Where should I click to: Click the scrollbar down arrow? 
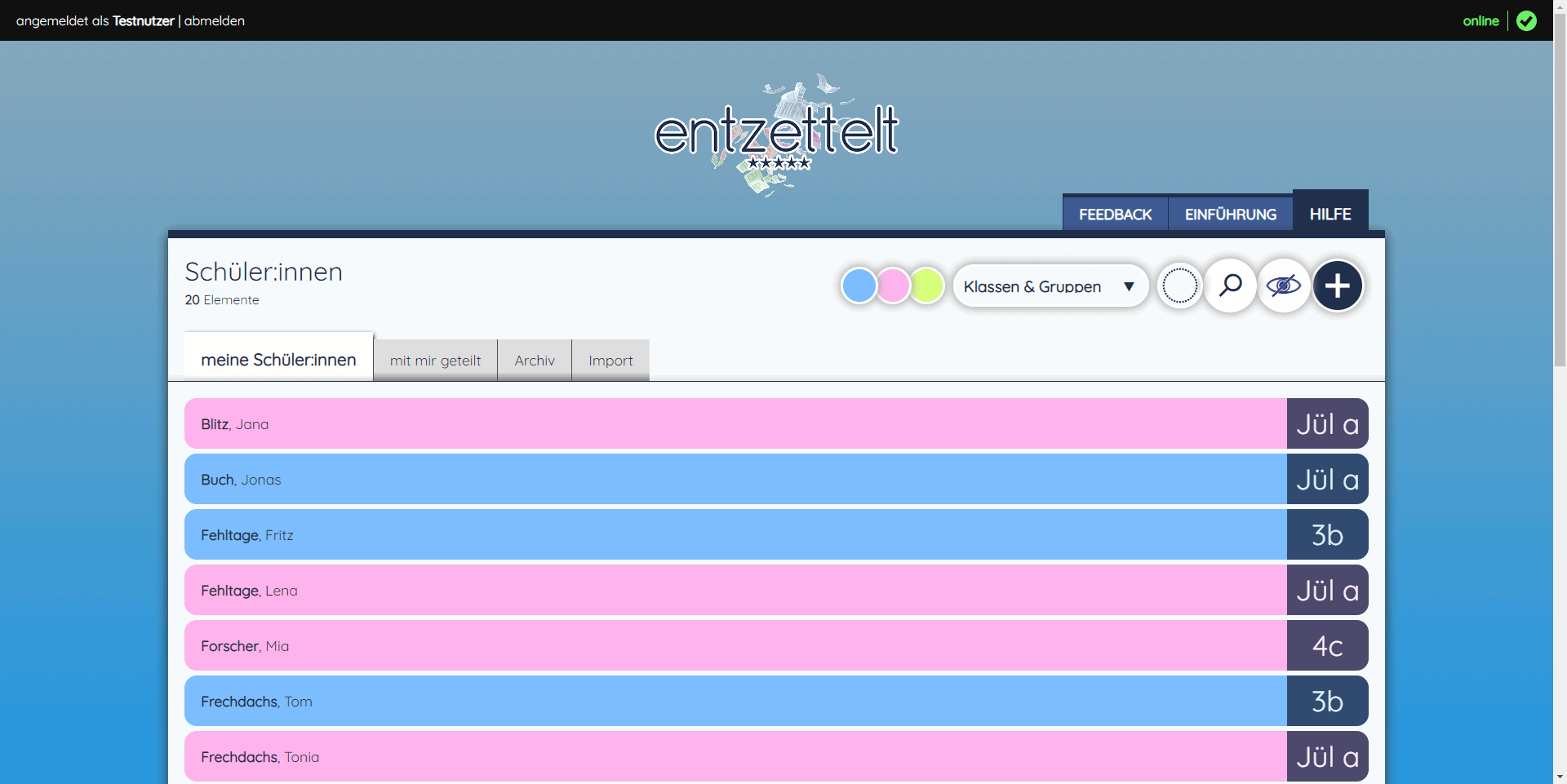tap(1560, 777)
